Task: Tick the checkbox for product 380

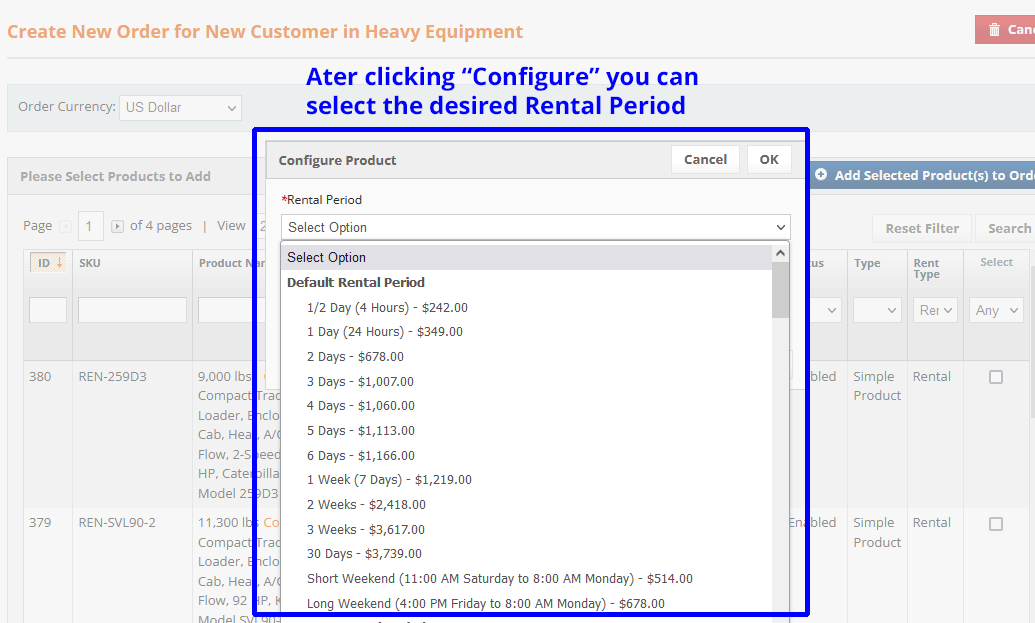Action: [x=995, y=377]
